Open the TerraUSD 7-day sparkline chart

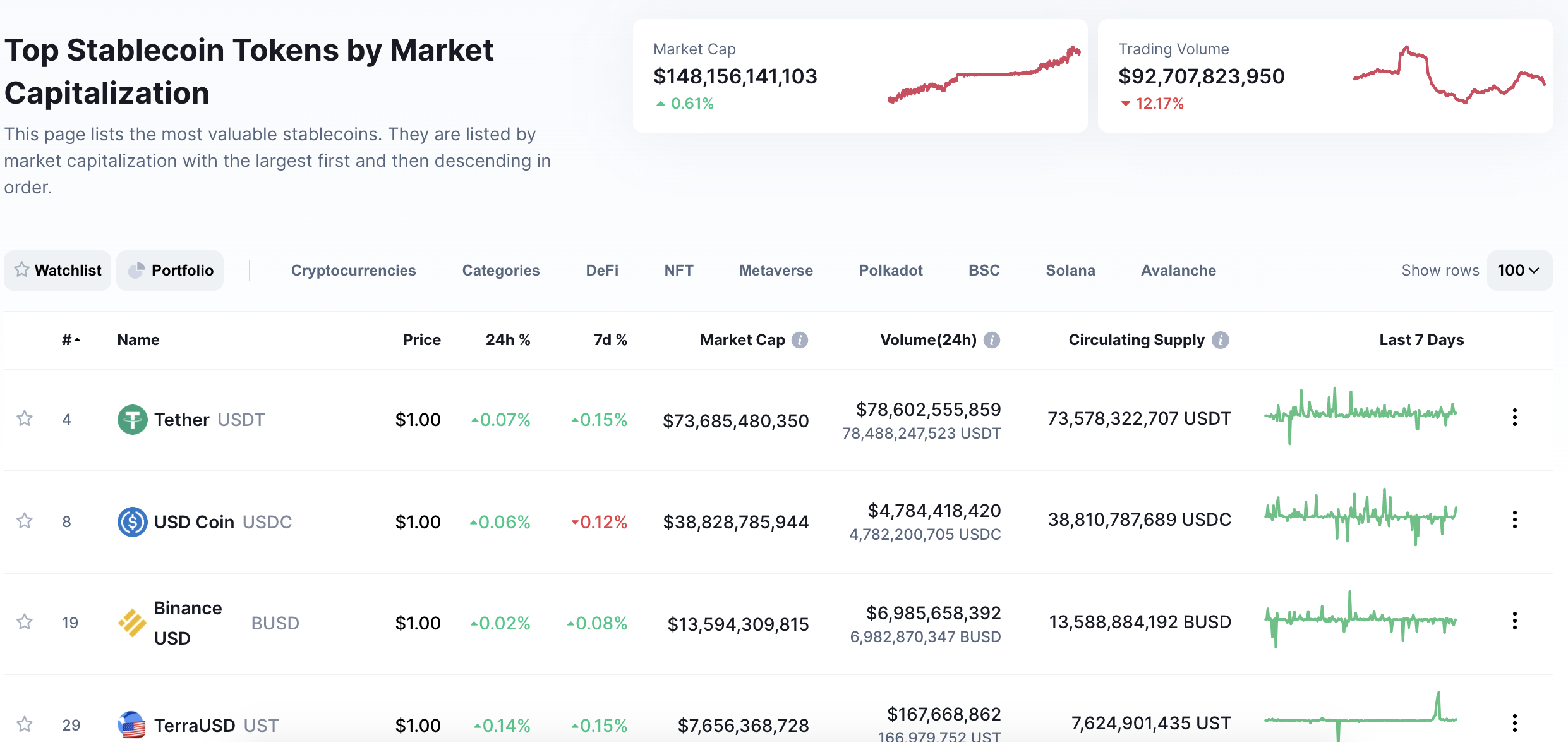(1361, 717)
